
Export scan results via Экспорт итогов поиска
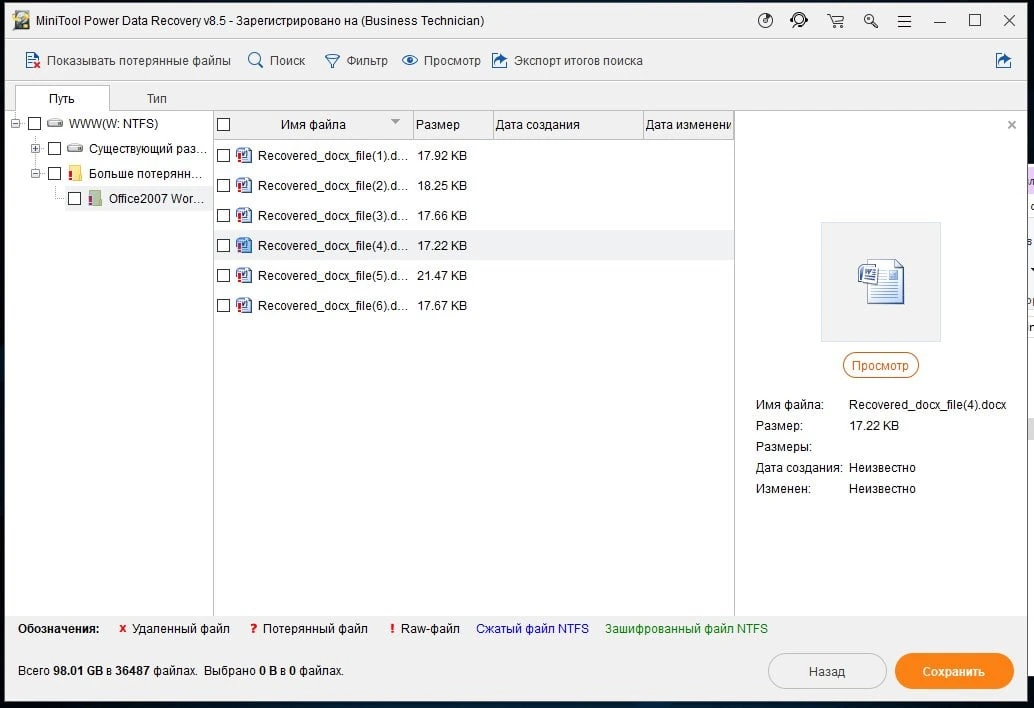[567, 61]
